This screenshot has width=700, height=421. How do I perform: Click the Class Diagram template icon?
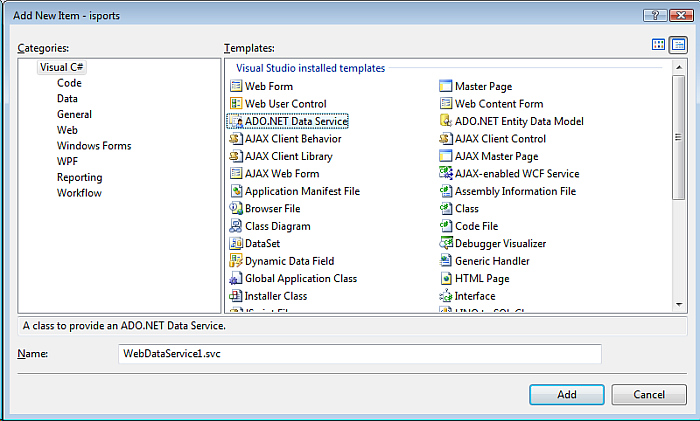coord(236,226)
